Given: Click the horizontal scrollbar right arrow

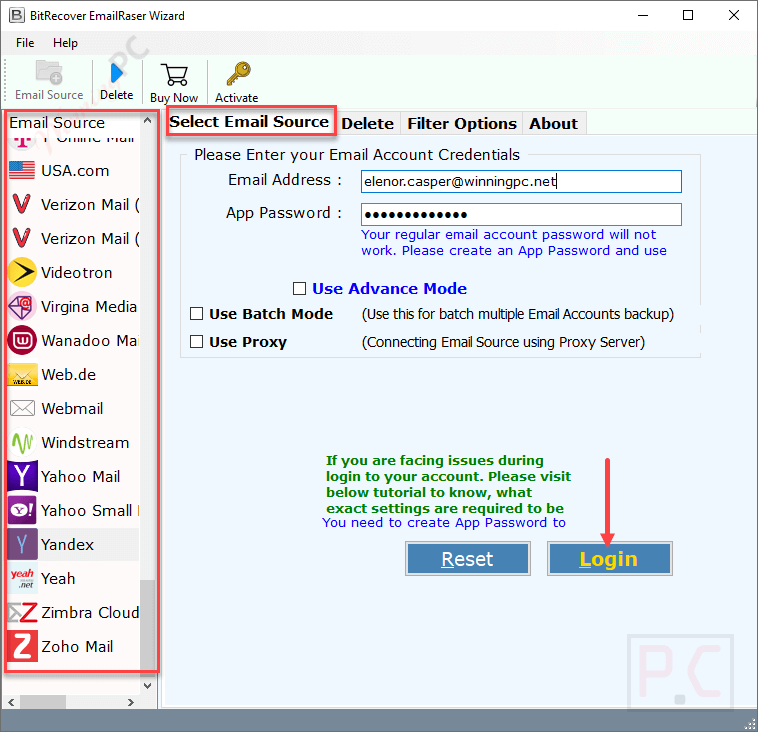Looking at the screenshot, I should (x=131, y=702).
